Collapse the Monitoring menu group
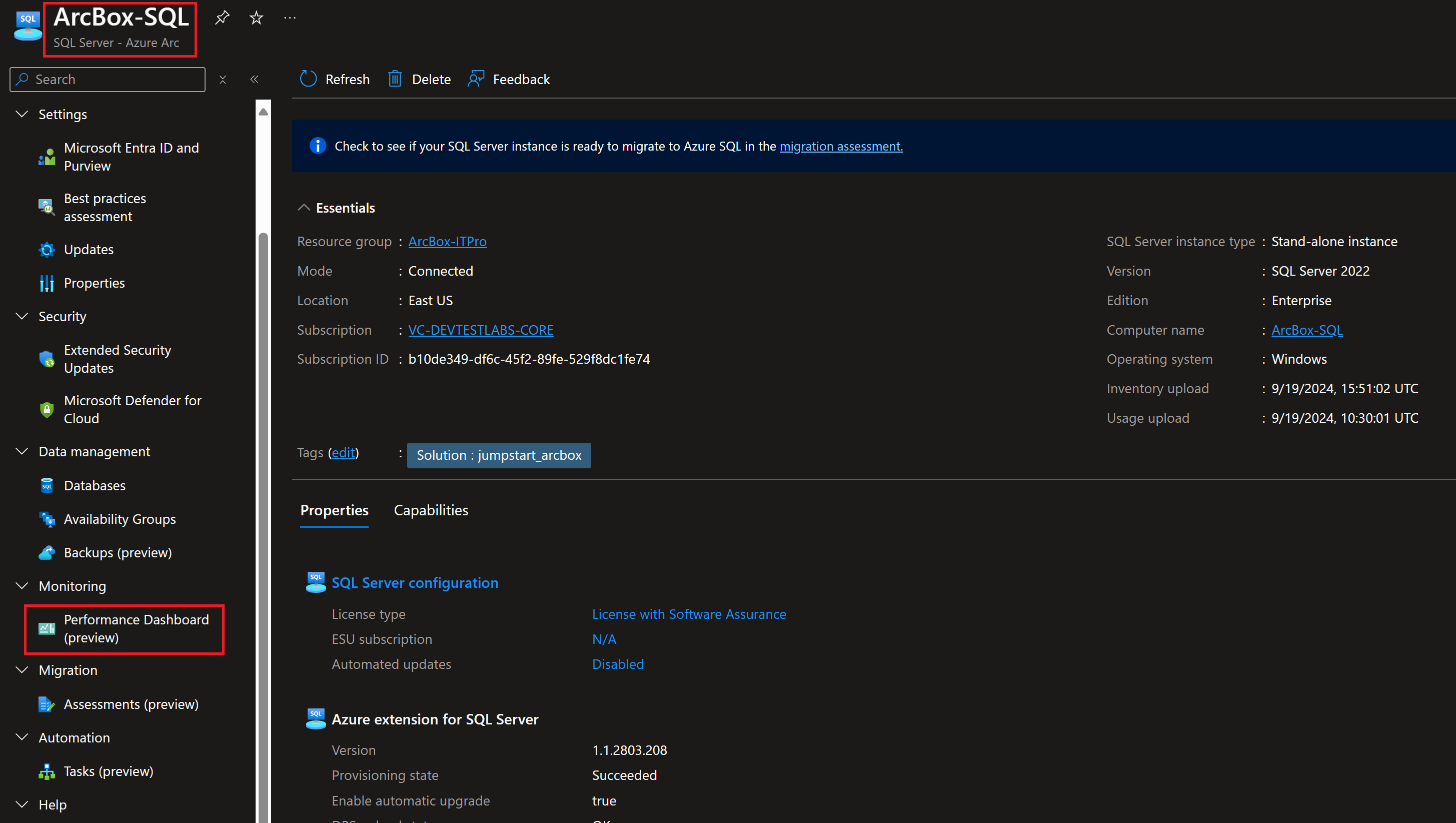Image resolution: width=1456 pixels, height=823 pixels. click(x=22, y=585)
